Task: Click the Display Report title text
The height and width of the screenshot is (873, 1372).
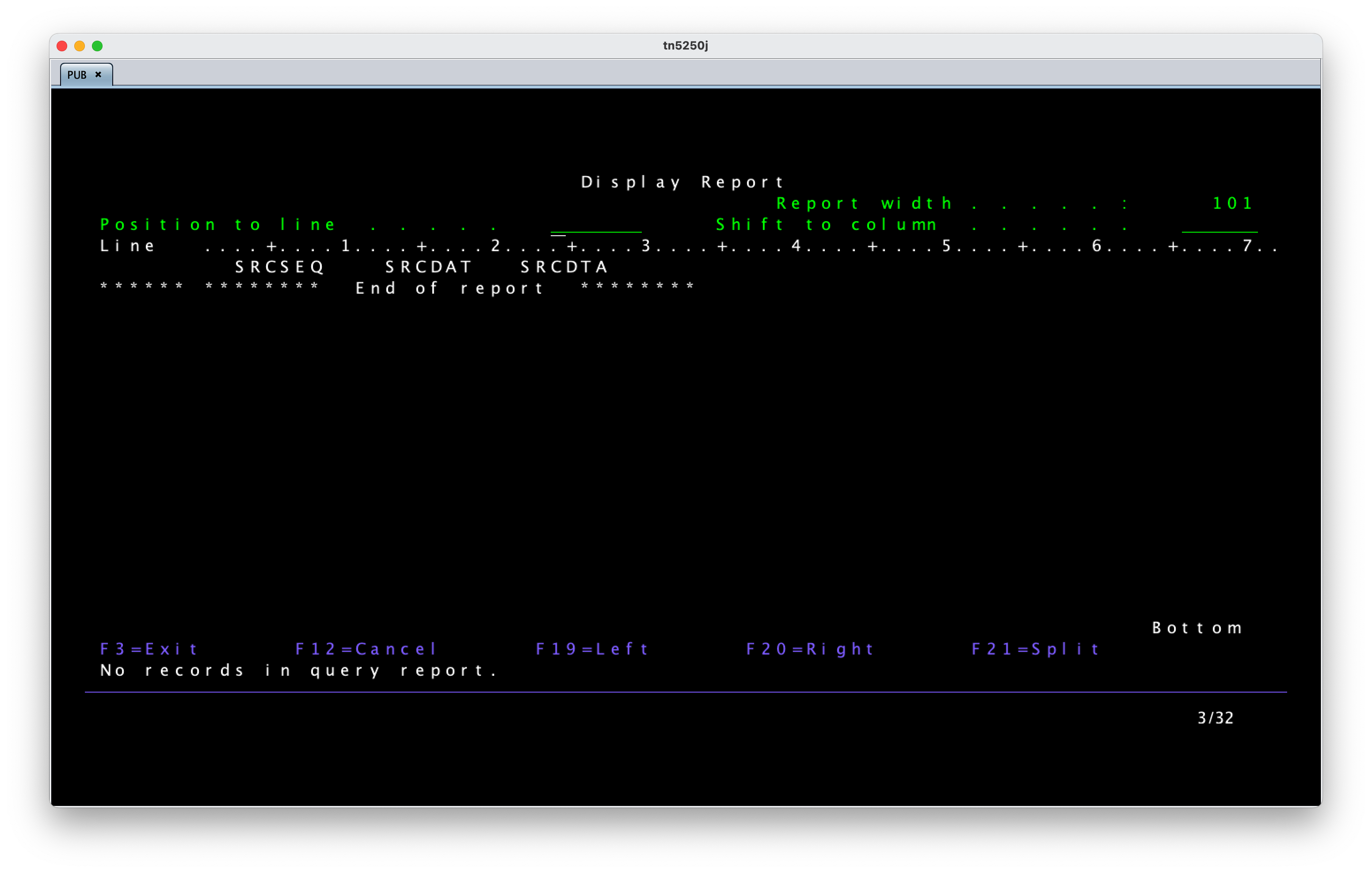Action: coord(682,182)
